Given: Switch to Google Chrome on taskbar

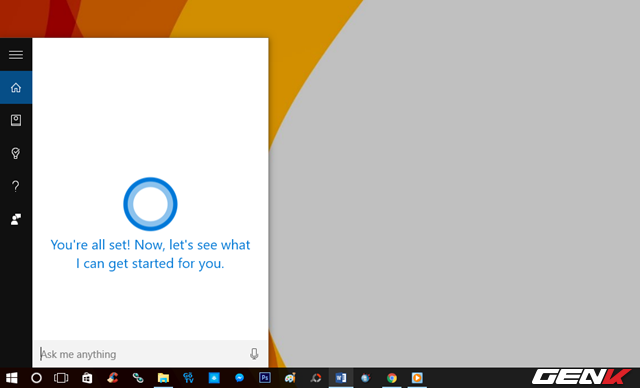Looking at the screenshot, I should tap(392, 378).
